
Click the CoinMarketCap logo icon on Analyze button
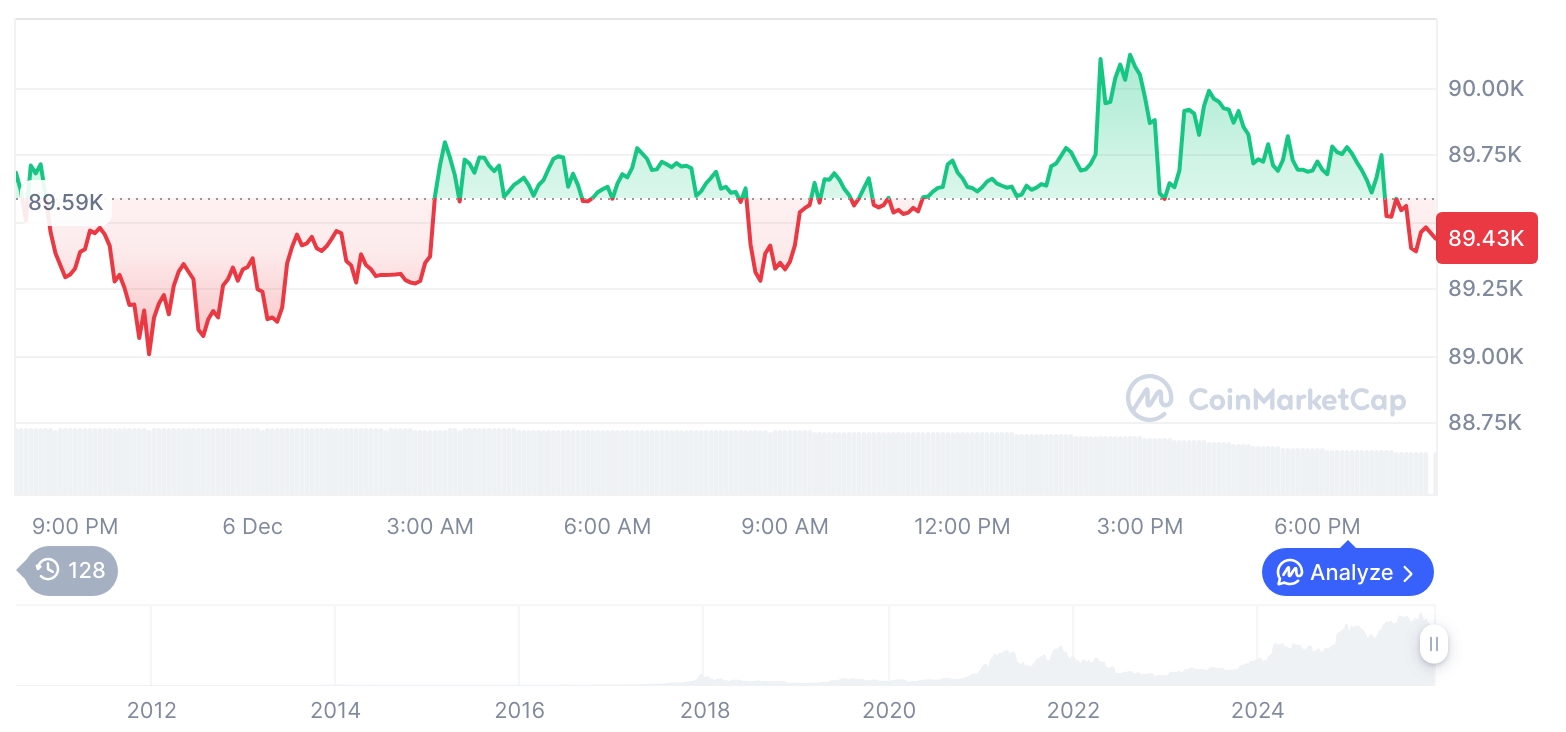(1290, 573)
